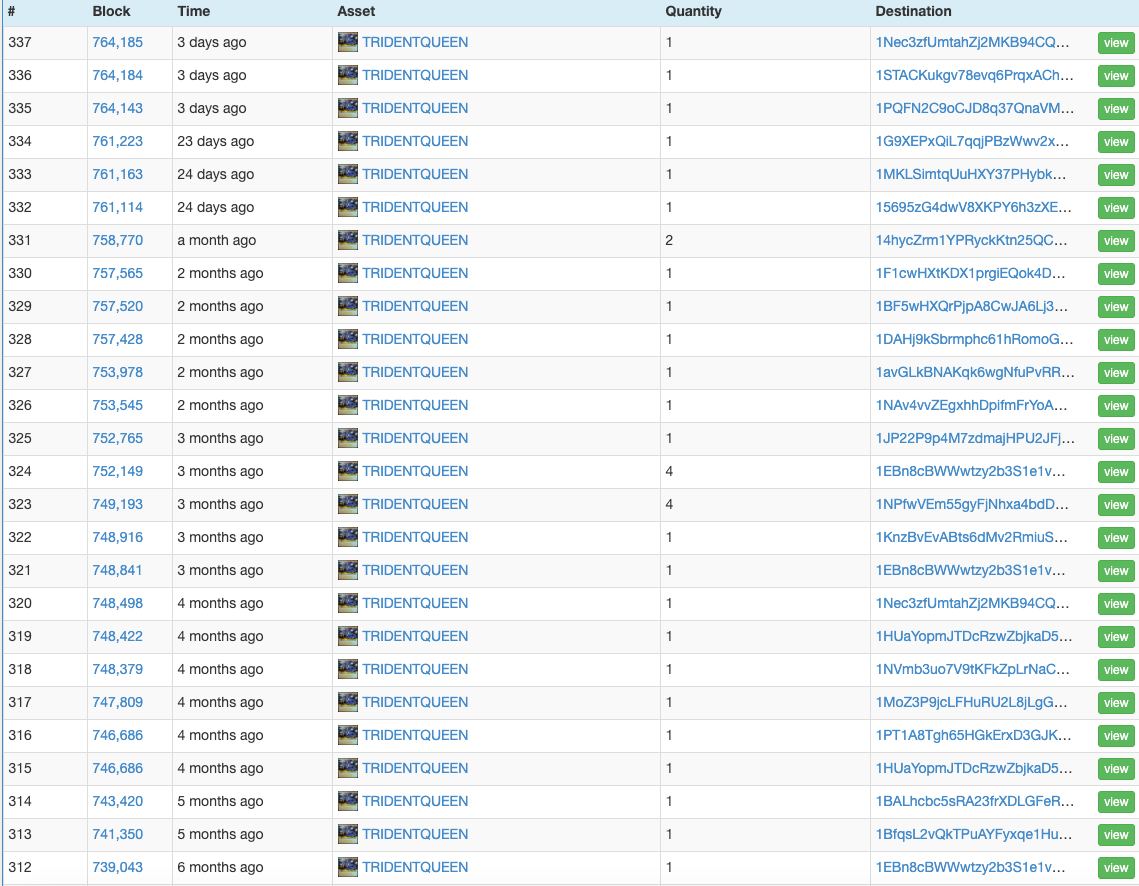This screenshot has height=886, width=1139.
Task: Open destination address 1MoZ3P9jcLFHuRU2L8jLgG
Action: (971, 702)
